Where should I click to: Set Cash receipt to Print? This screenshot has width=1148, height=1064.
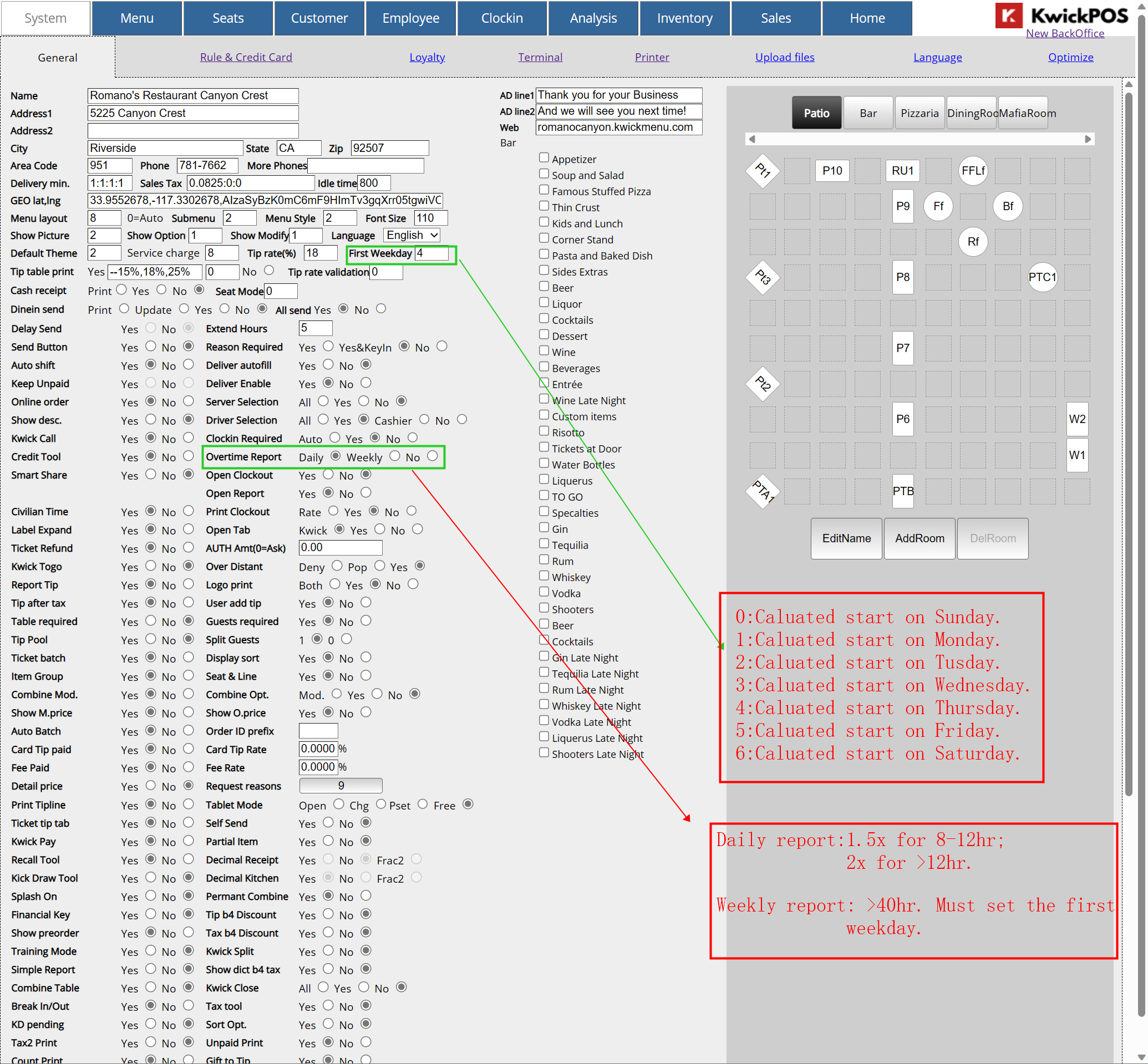[x=121, y=289]
